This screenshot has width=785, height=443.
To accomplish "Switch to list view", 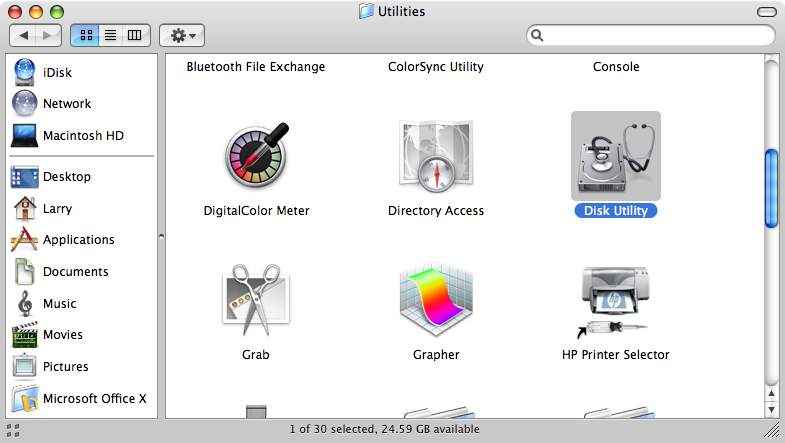I will [x=111, y=35].
